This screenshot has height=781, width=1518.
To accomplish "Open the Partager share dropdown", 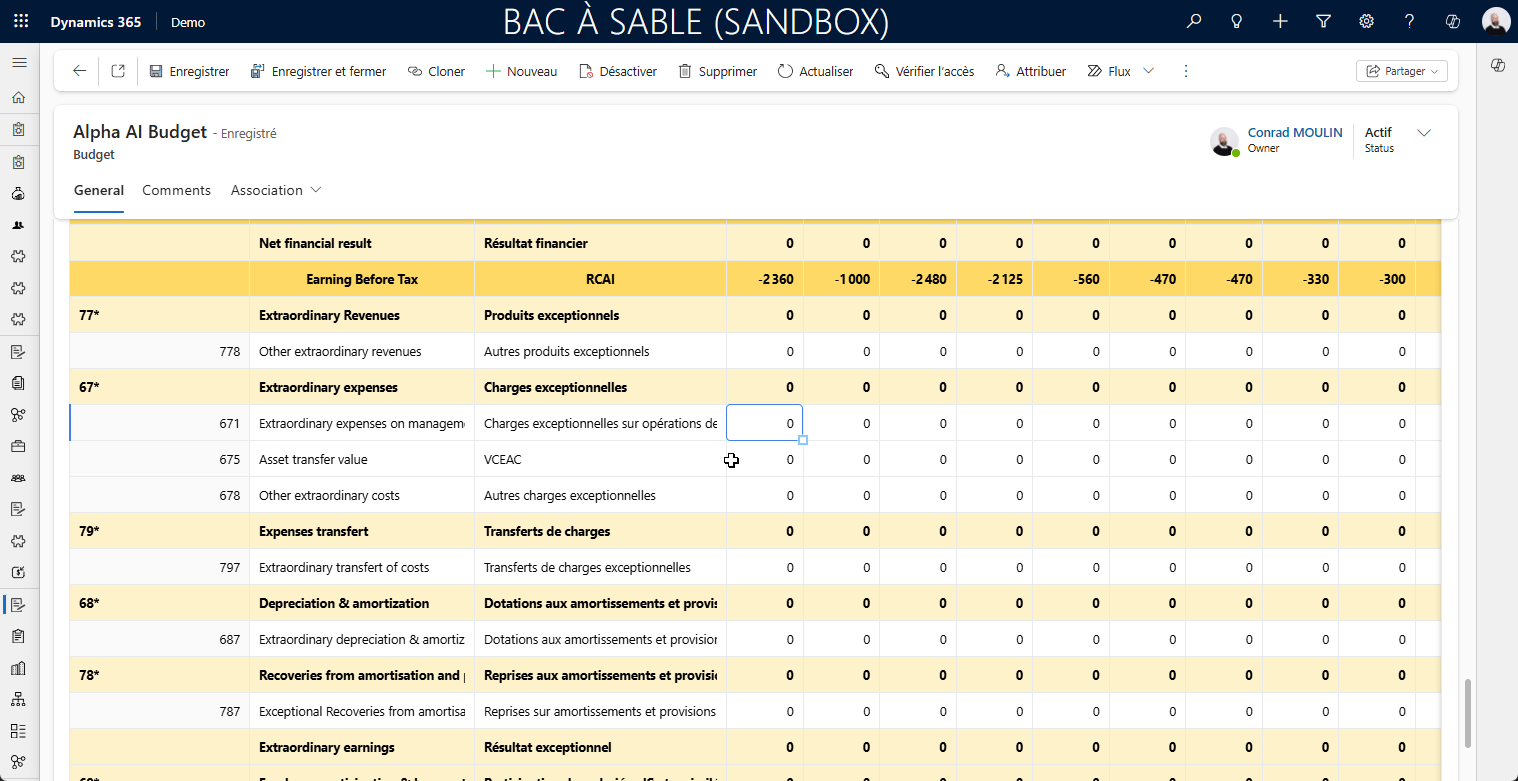I will (x=1402, y=71).
